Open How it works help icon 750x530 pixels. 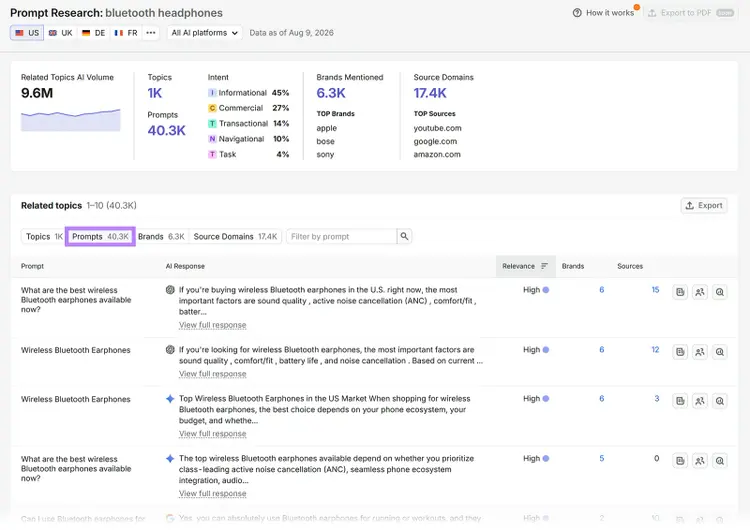(577, 13)
